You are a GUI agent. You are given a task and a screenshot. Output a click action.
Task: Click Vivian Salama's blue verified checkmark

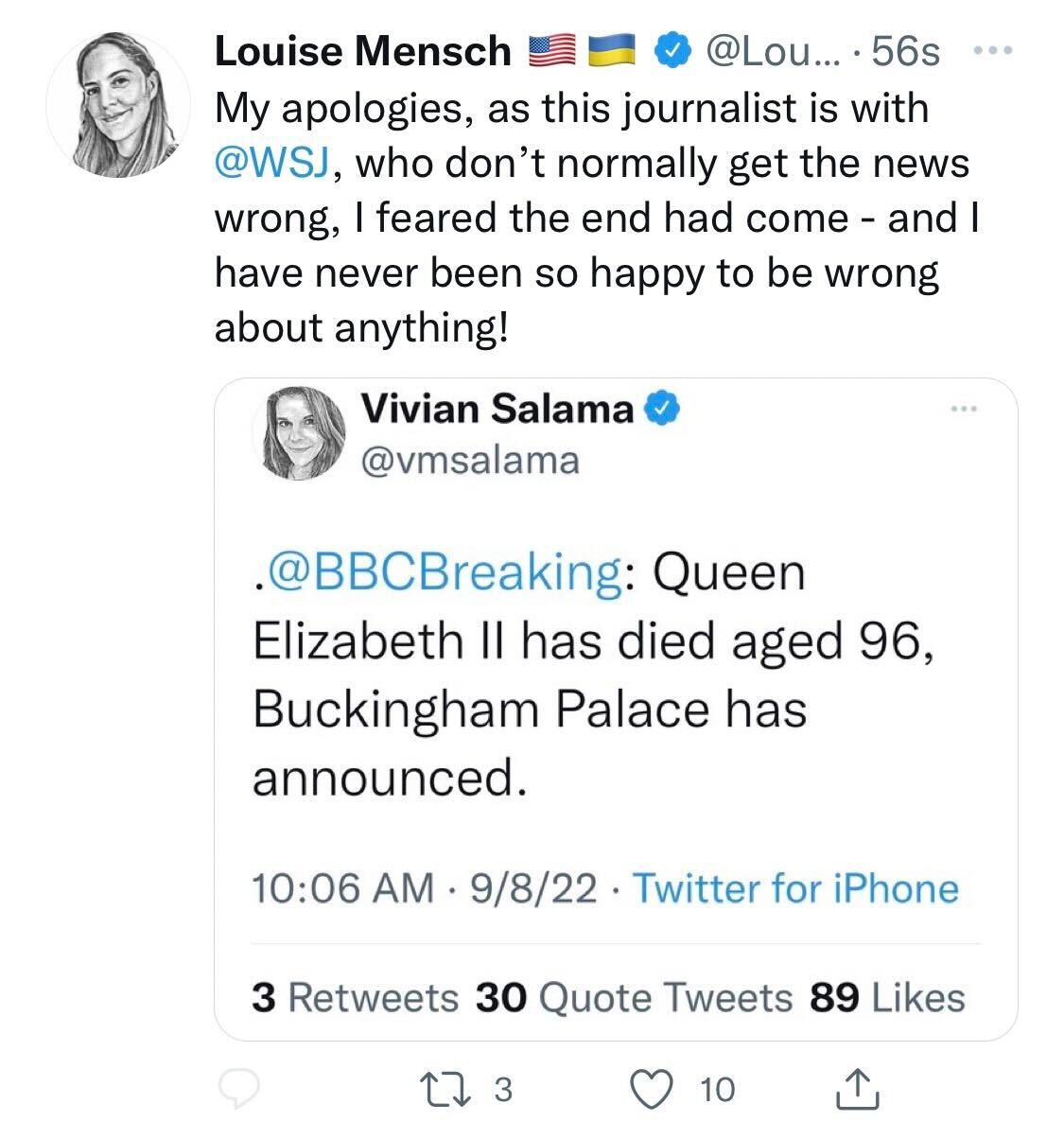point(662,410)
